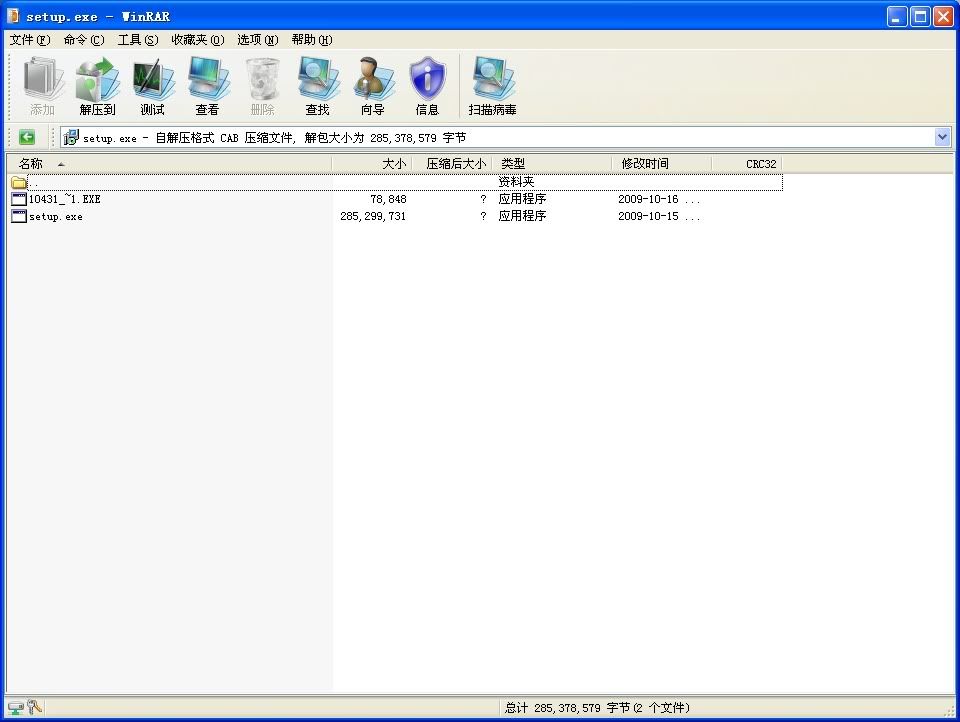This screenshot has width=960, height=722.
Task: Click the setup.exe file icon in list
Action: tap(19, 216)
